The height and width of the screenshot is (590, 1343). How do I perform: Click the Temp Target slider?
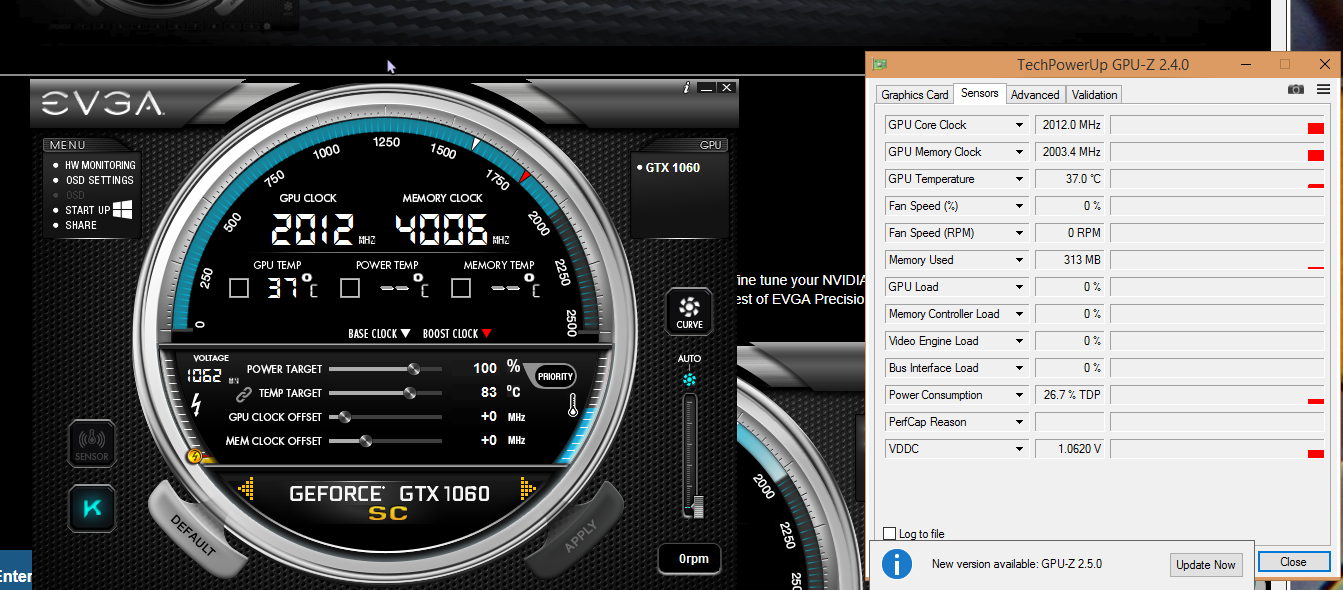[x=385, y=393]
